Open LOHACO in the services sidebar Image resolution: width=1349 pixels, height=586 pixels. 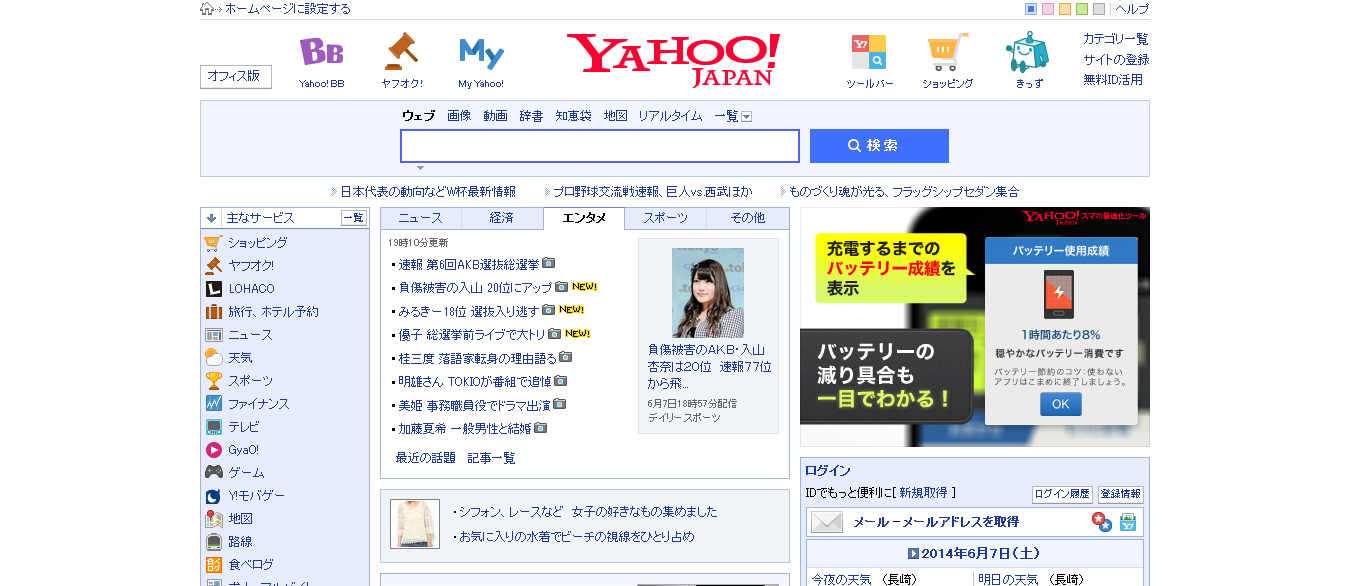251,289
